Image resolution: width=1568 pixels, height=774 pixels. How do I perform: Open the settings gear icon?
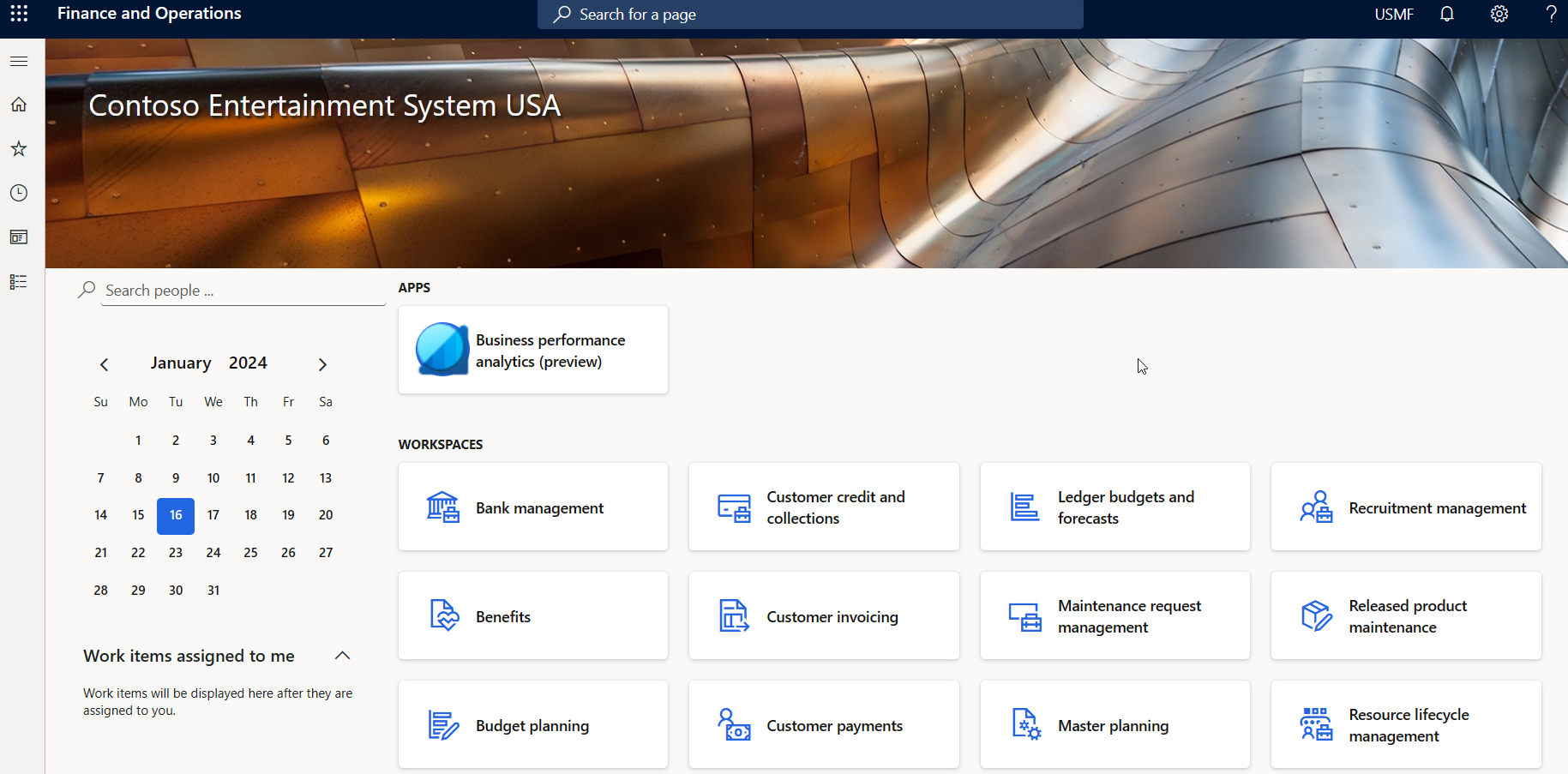[1499, 14]
